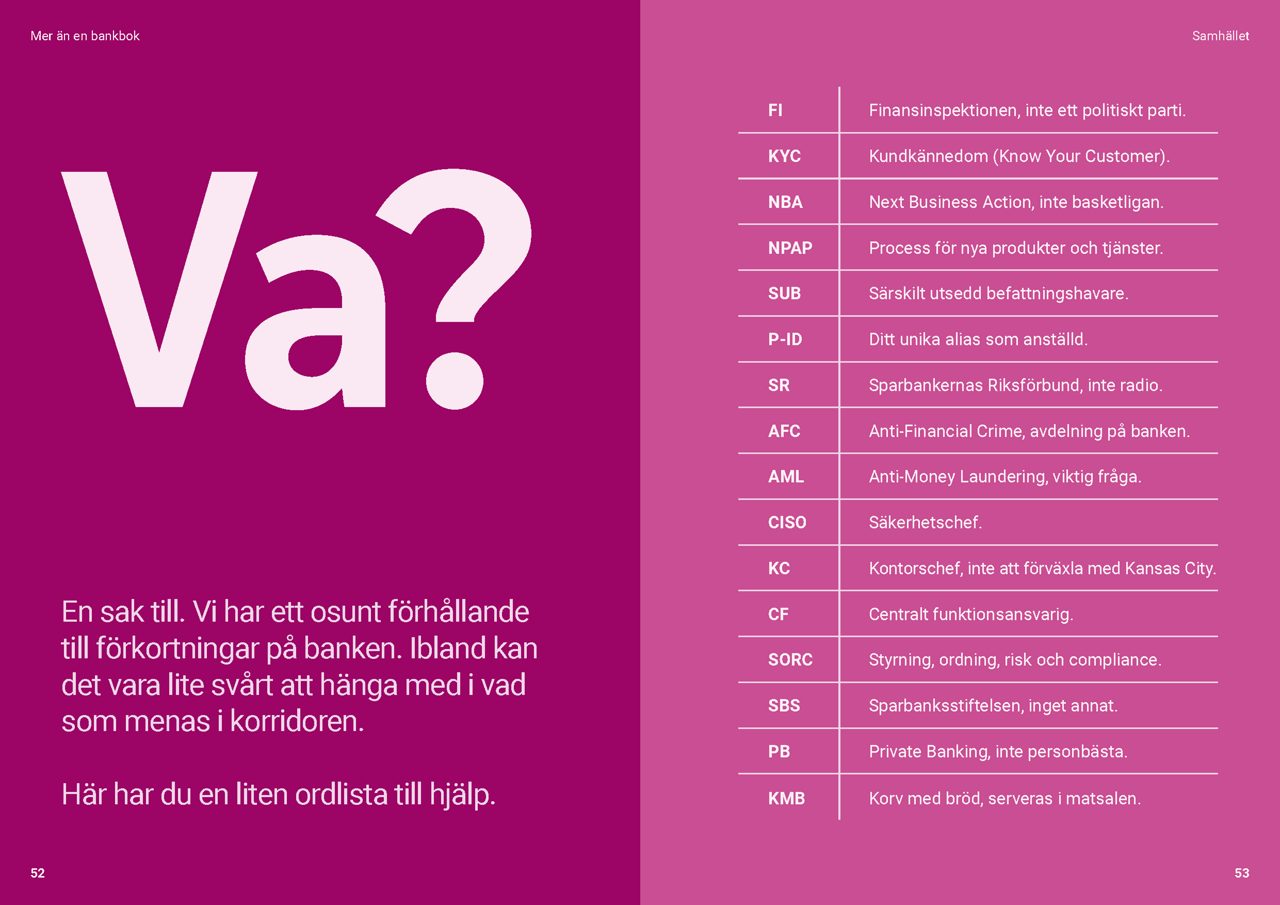Click the large "Va?" headline
Image resolution: width=1280 pixels, height=905 pixels.
coord(297,290)
